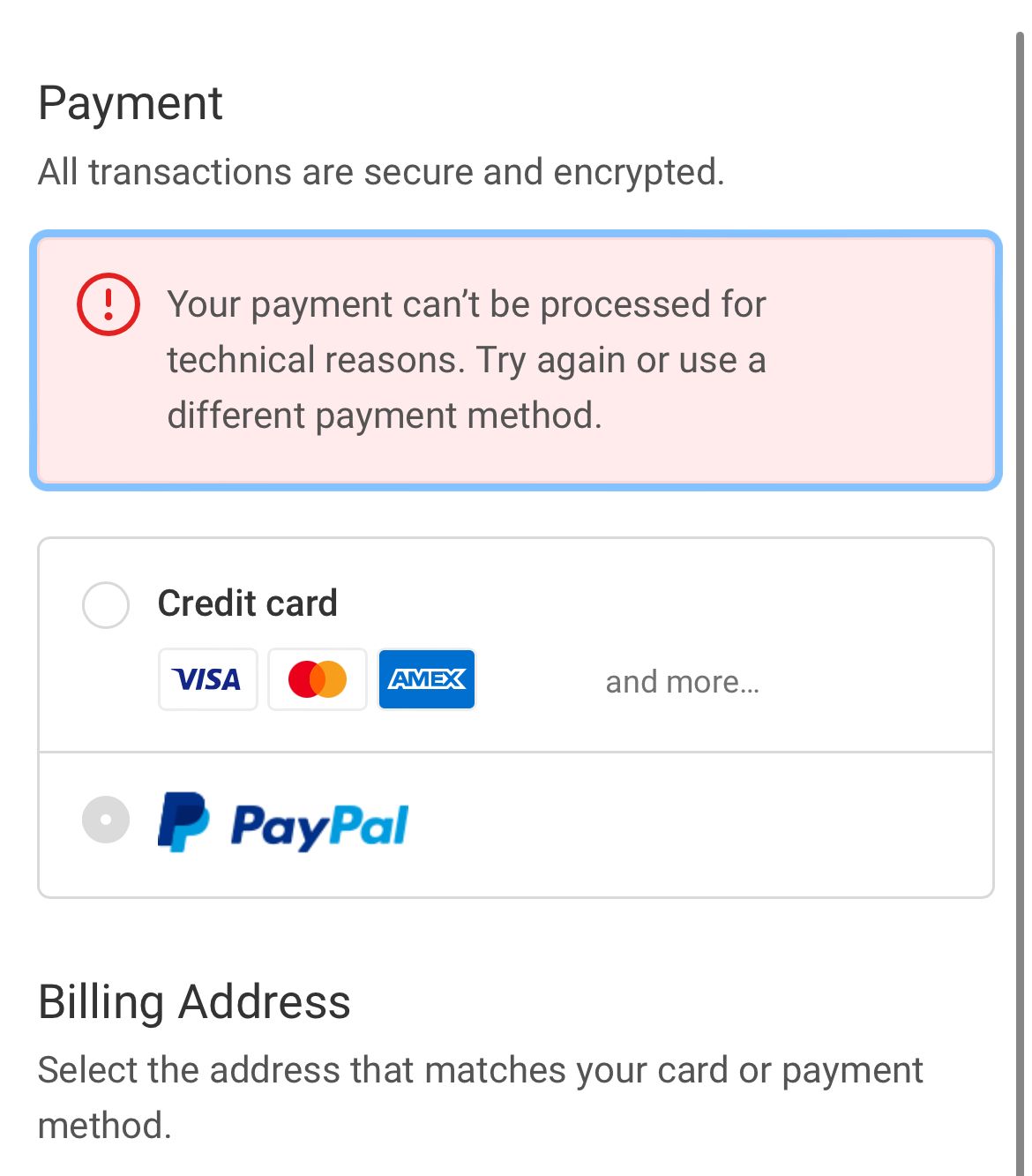Click the American Express logo
Screen dimensions: 1032x1176
[x=427, y=679]
